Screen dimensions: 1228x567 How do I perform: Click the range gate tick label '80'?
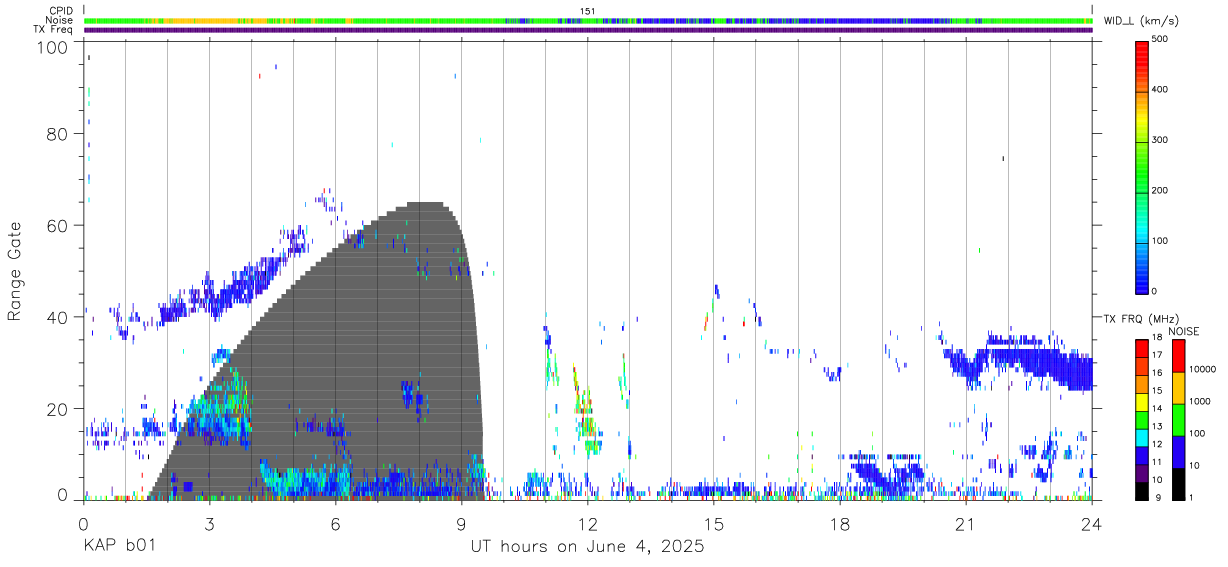pos(58,134)
